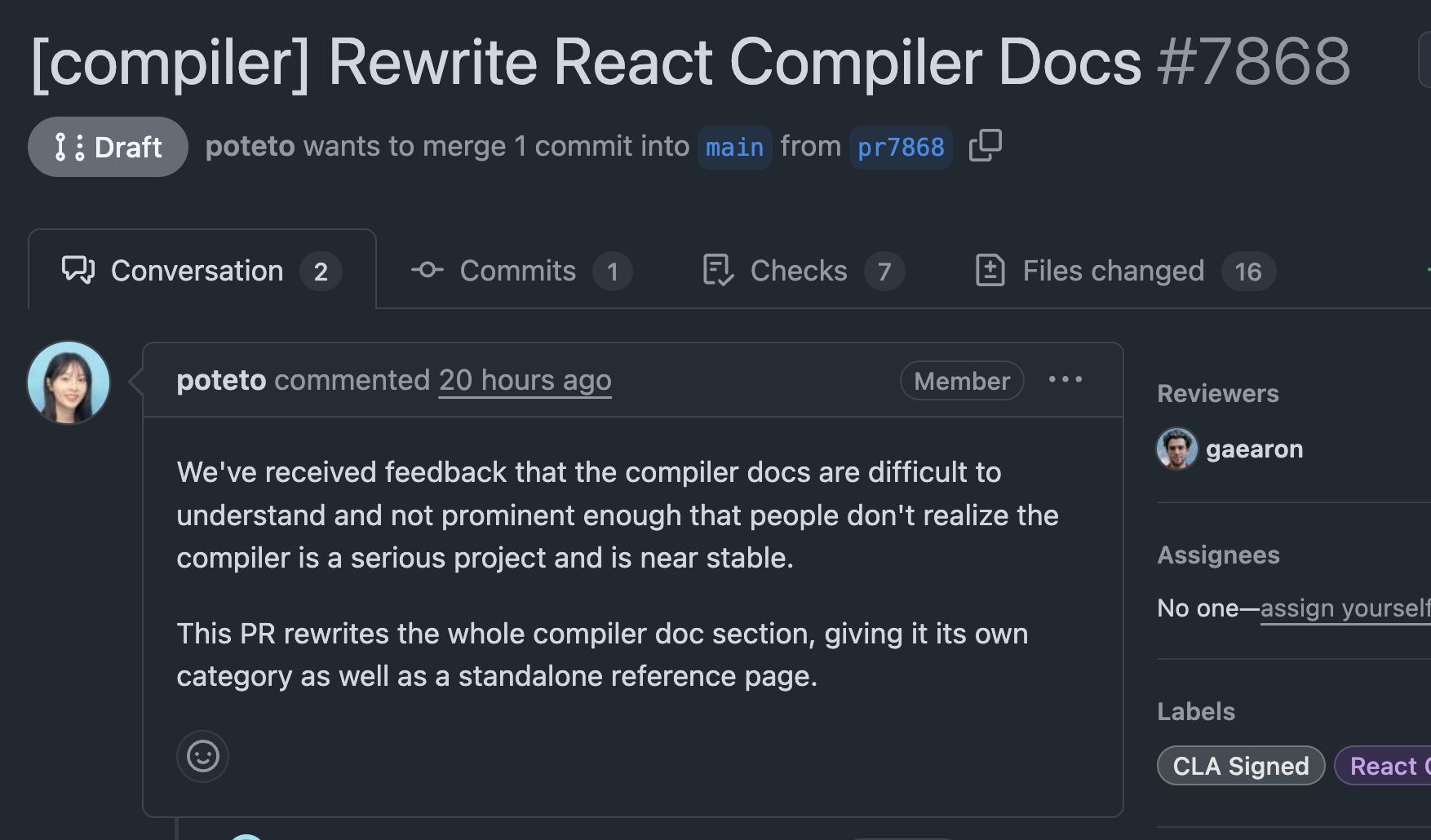The height and width of the screenshot is (840, 1431).
Task: Open gaearon reviewer profile link
Action: 1254,449
